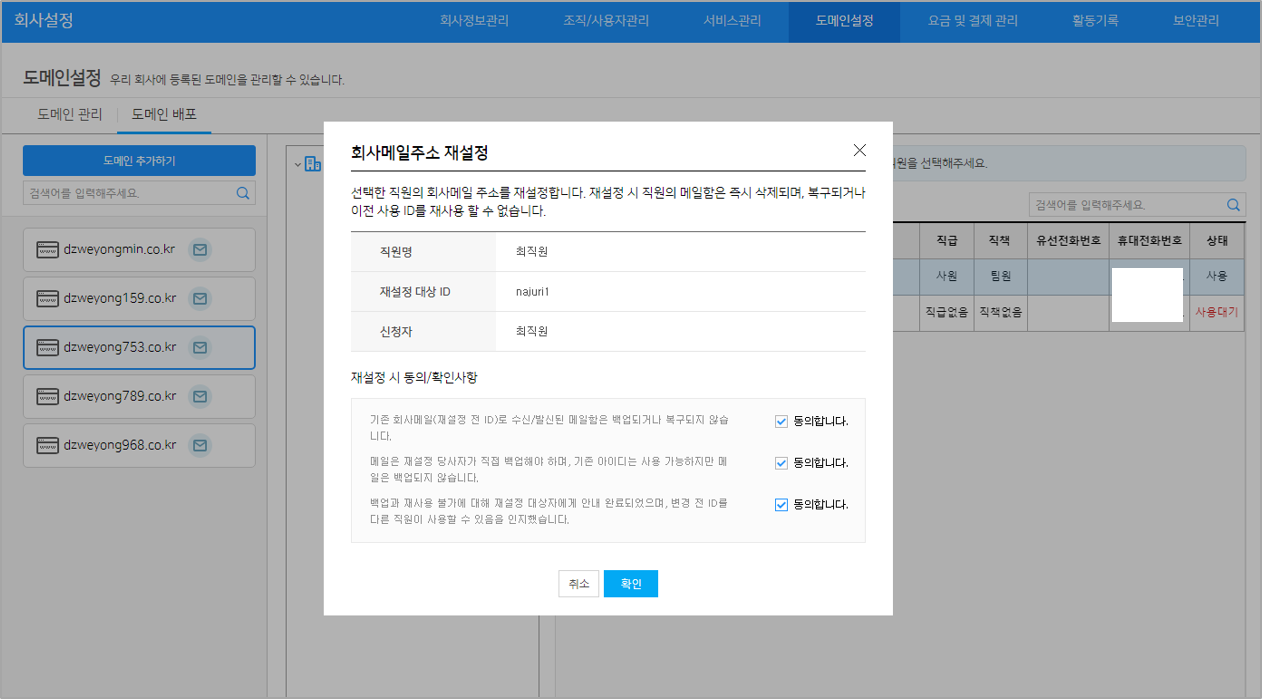The width and height of the screenshot is (1262, 699).
Task: Click mail icon next to dzweyong753.co.kr
Action: pyautogui.click(x=200, y=348)
